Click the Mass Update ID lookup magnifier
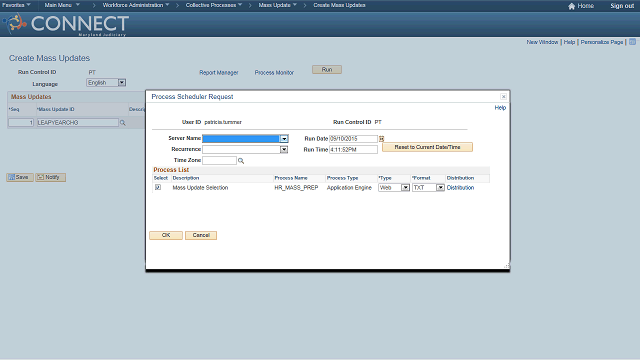Image resolution: width=640 pixels, height=360 pixels. 122,122
